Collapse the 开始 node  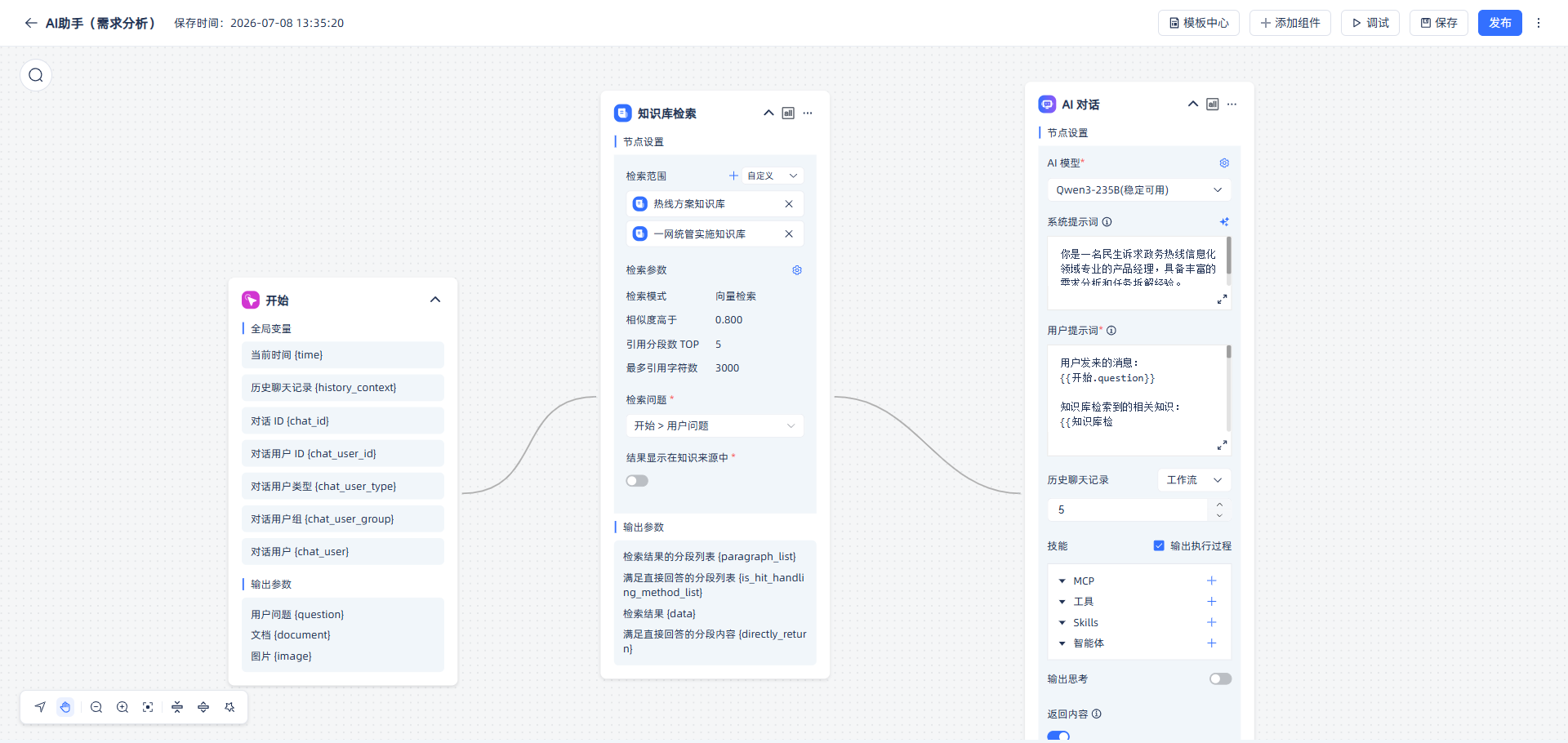pos(435,300)
